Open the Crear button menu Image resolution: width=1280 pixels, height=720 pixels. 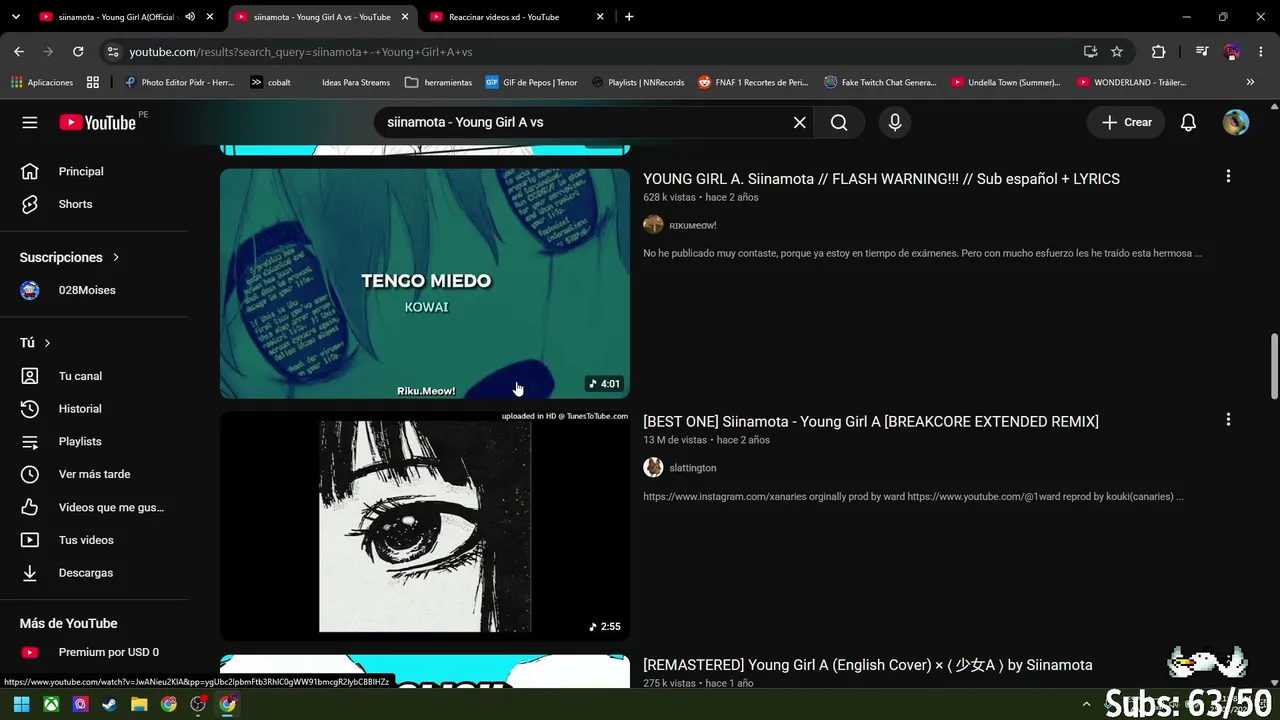click(x=1126, y=122)
